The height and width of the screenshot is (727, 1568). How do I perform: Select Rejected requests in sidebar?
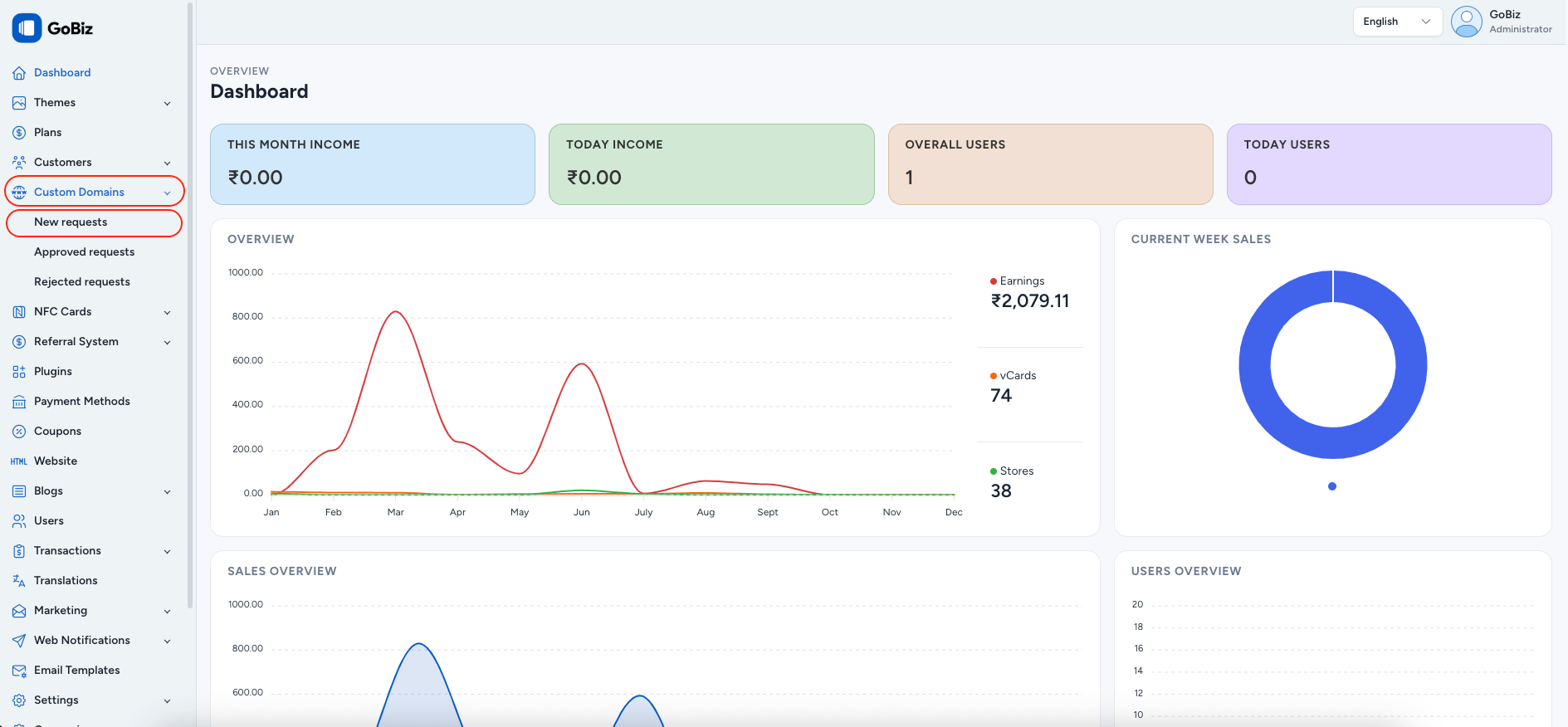[82, 282]
